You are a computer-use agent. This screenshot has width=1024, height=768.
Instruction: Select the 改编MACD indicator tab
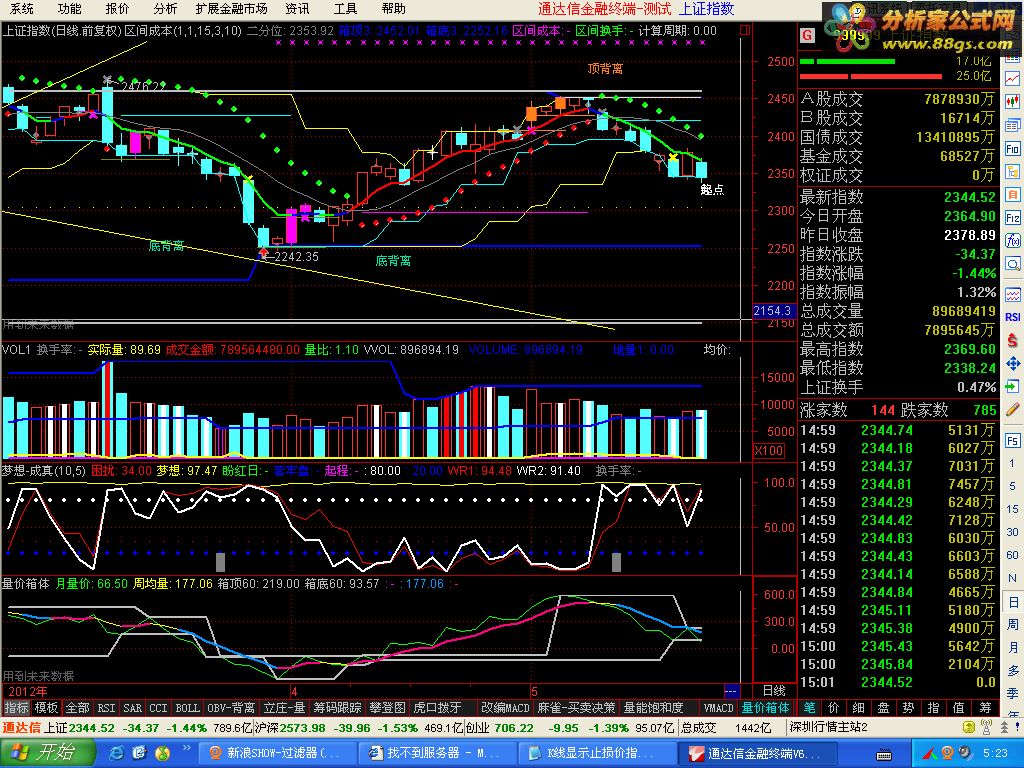pyautogui.click(x=505, y=708)
